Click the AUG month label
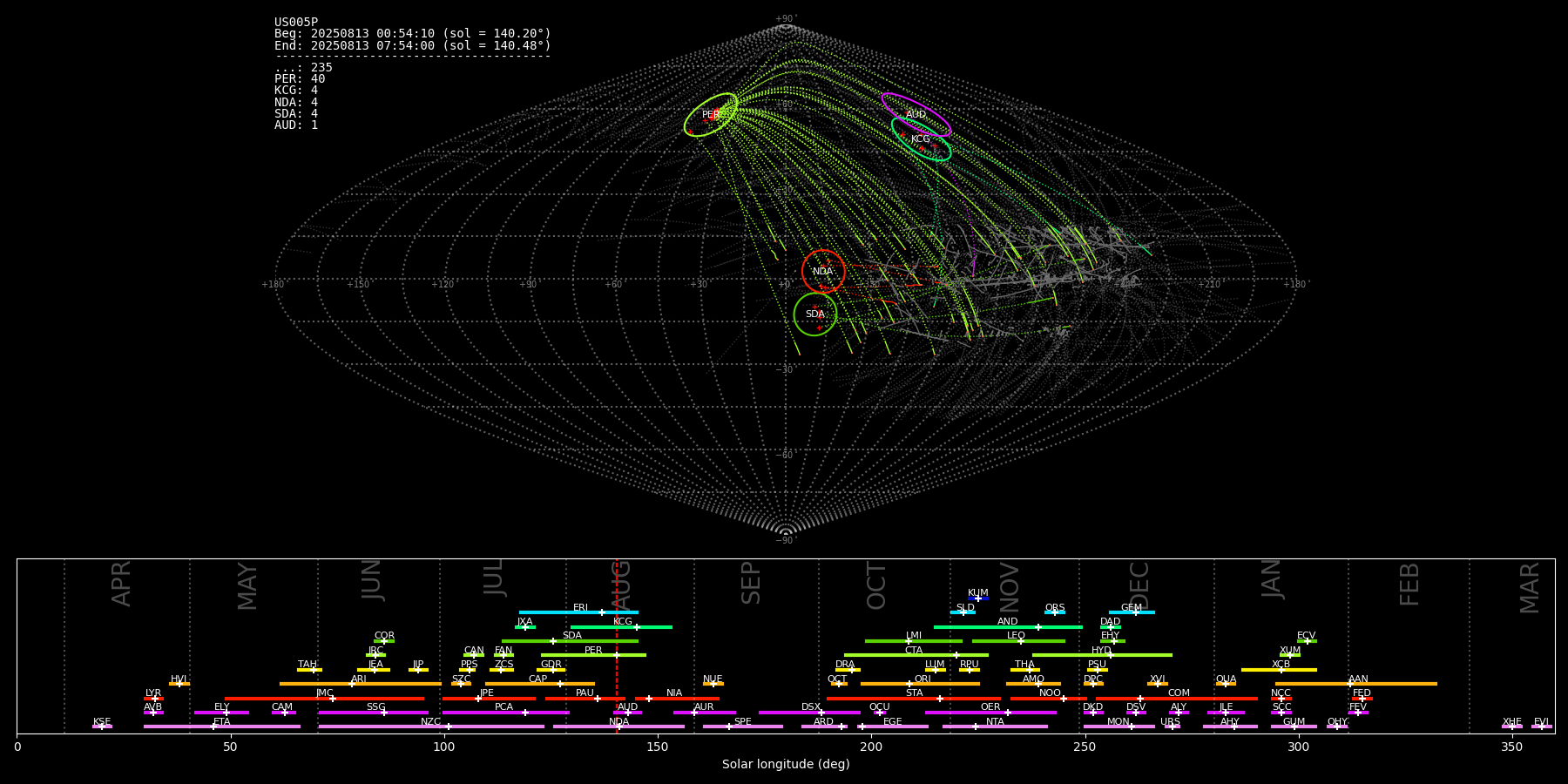The width and height of the screenshot is (1568, 784). point(622,586)
